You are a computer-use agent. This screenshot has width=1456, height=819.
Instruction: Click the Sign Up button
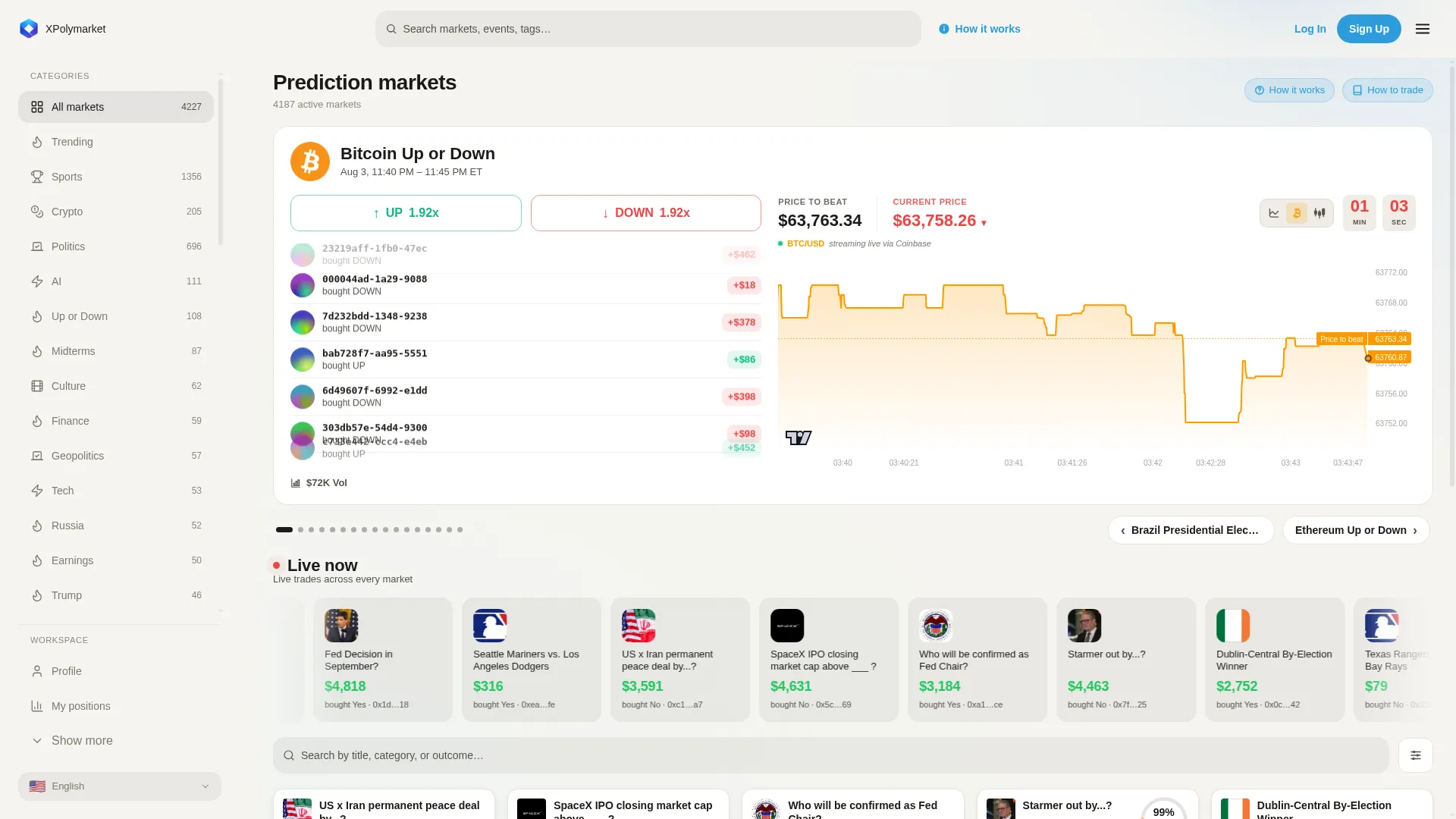(x=1369, y=29)
